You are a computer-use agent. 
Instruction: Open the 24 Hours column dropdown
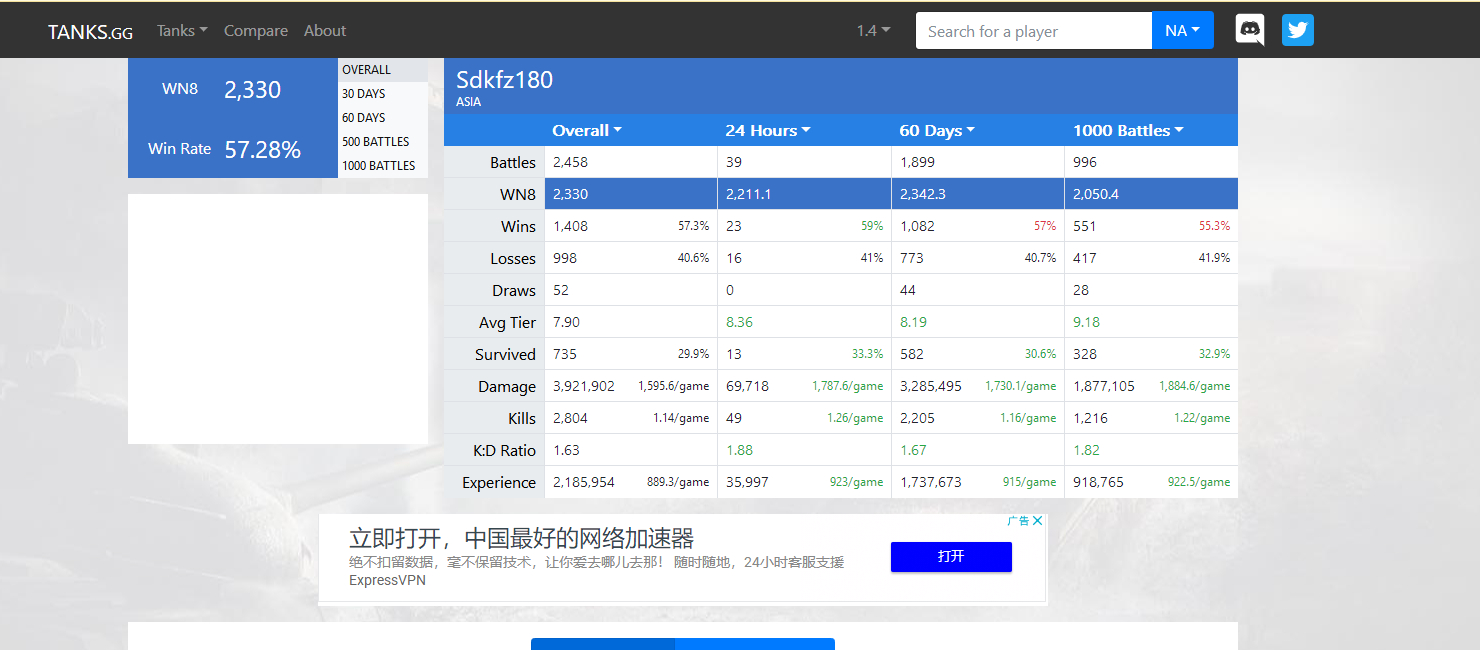(768, 131)
